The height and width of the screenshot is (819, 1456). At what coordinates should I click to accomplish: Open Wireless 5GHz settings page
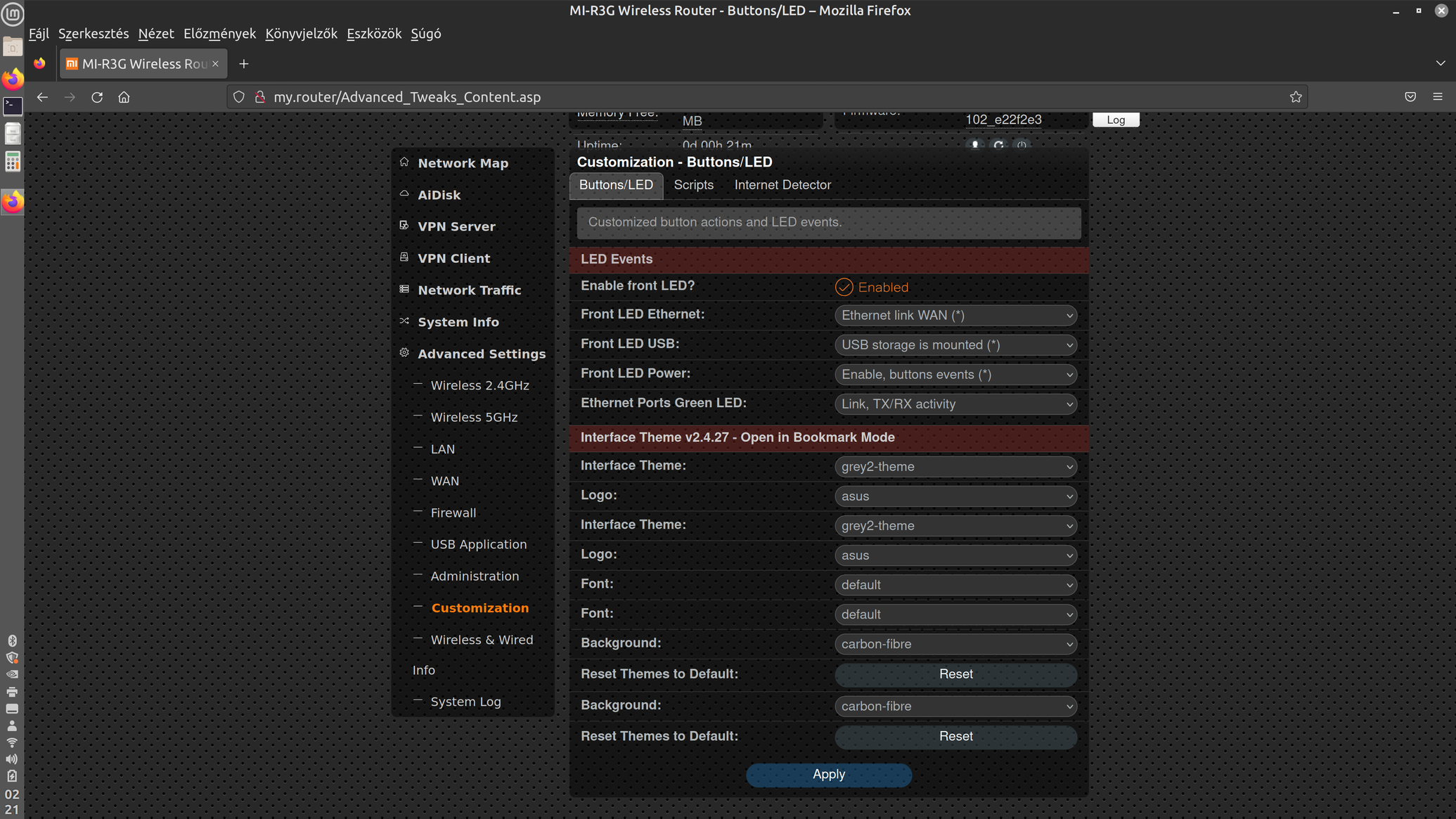tap(474, 417)
